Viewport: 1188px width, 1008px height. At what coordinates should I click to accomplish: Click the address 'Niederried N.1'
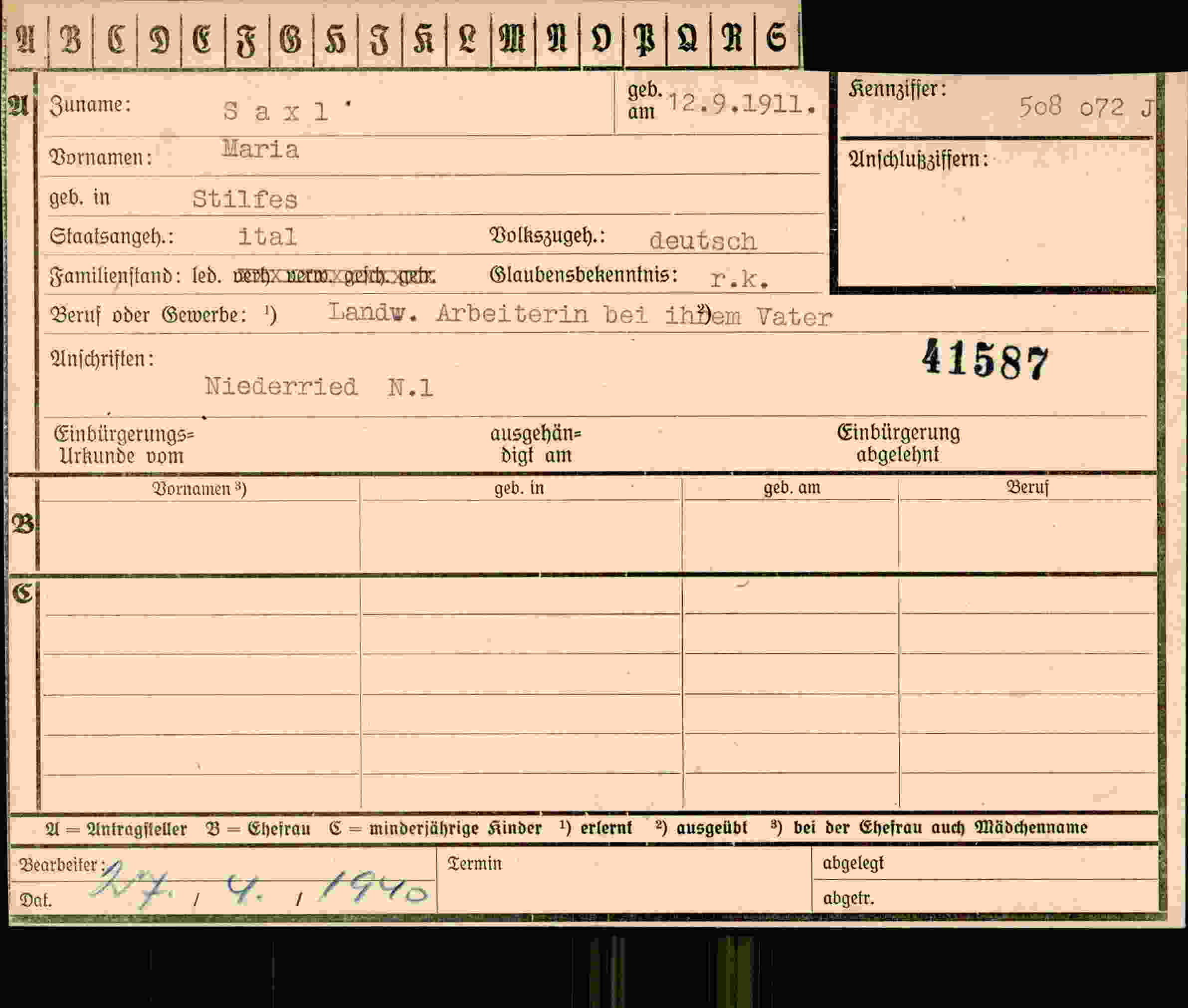point(319,388)
